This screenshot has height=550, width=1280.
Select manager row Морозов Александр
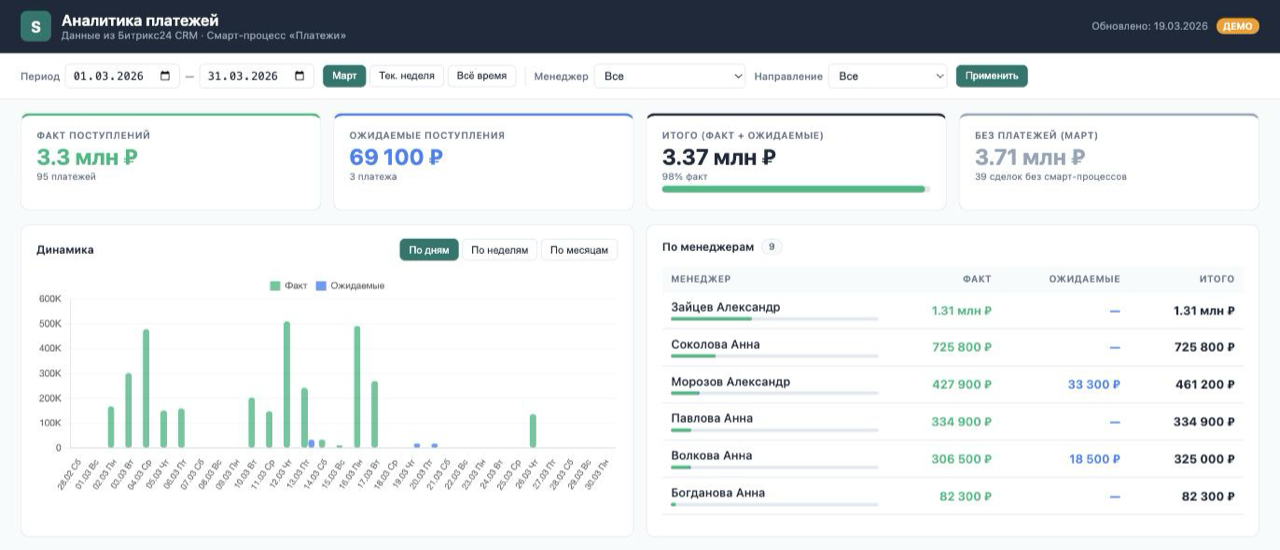[x=953, y=385]
